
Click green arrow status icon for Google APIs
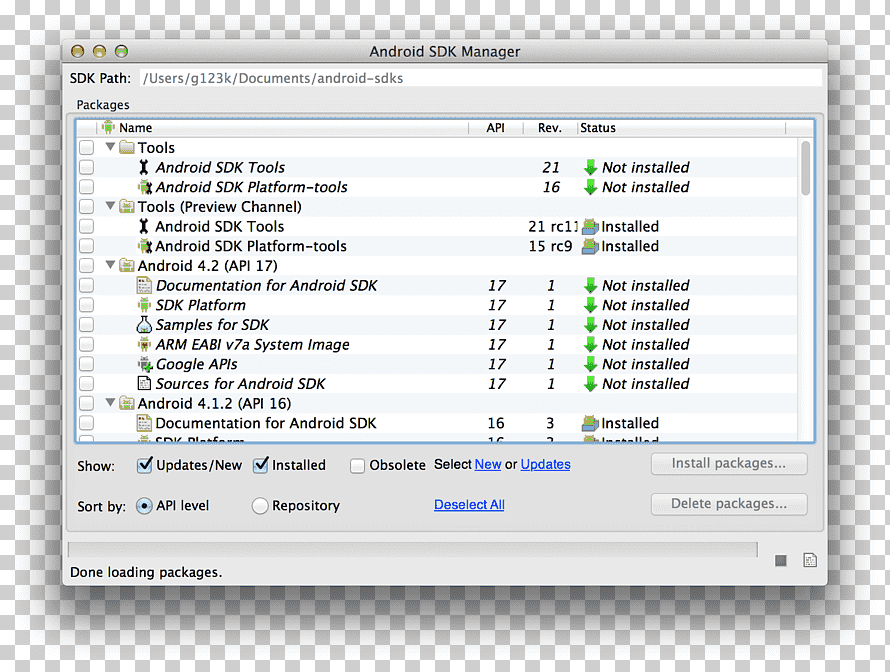click(590, 364)
